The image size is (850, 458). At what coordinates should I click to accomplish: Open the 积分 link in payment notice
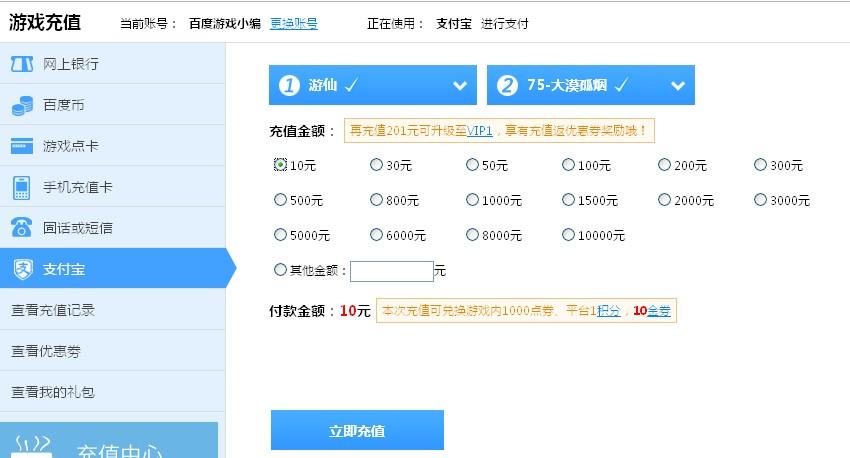coord(608,311)
